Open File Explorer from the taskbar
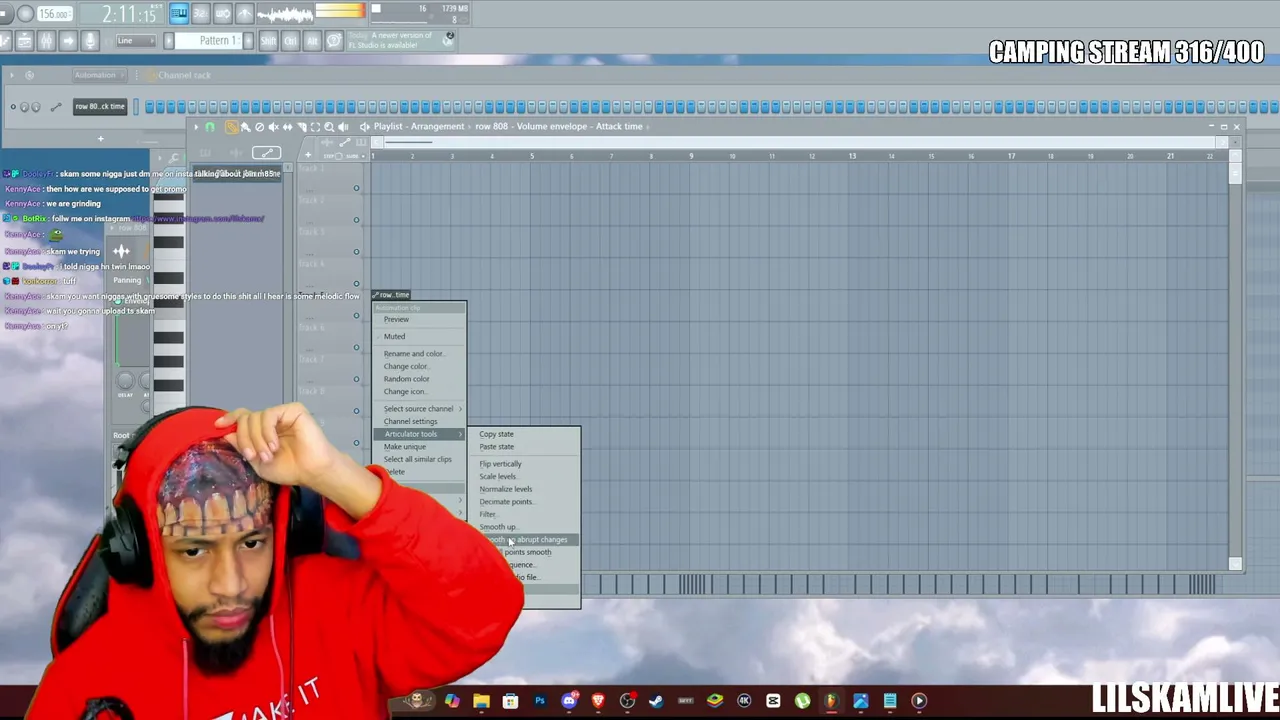 pos(481,701)
